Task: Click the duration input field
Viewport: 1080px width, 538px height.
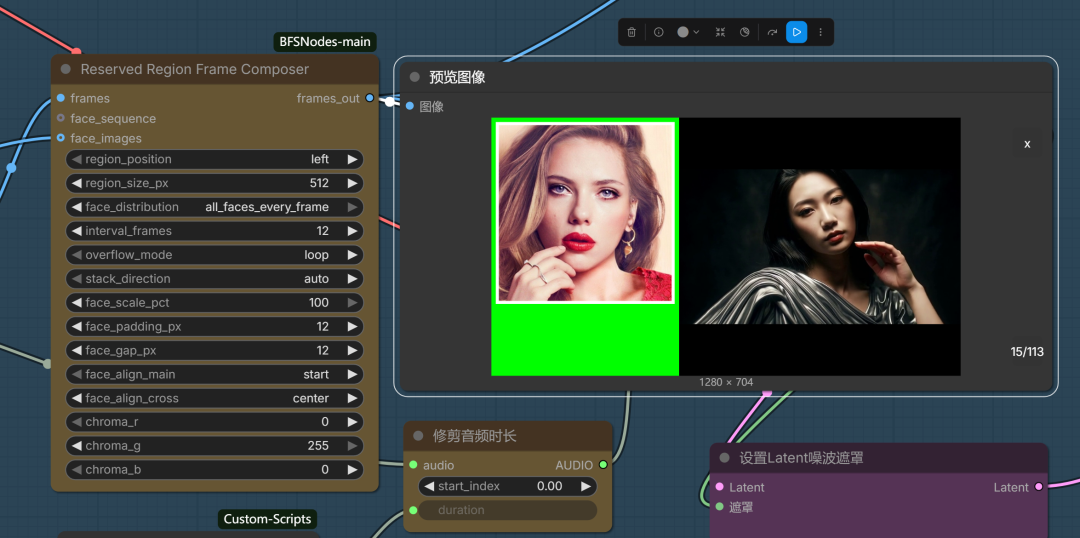Action: click(x=507, y=510)
